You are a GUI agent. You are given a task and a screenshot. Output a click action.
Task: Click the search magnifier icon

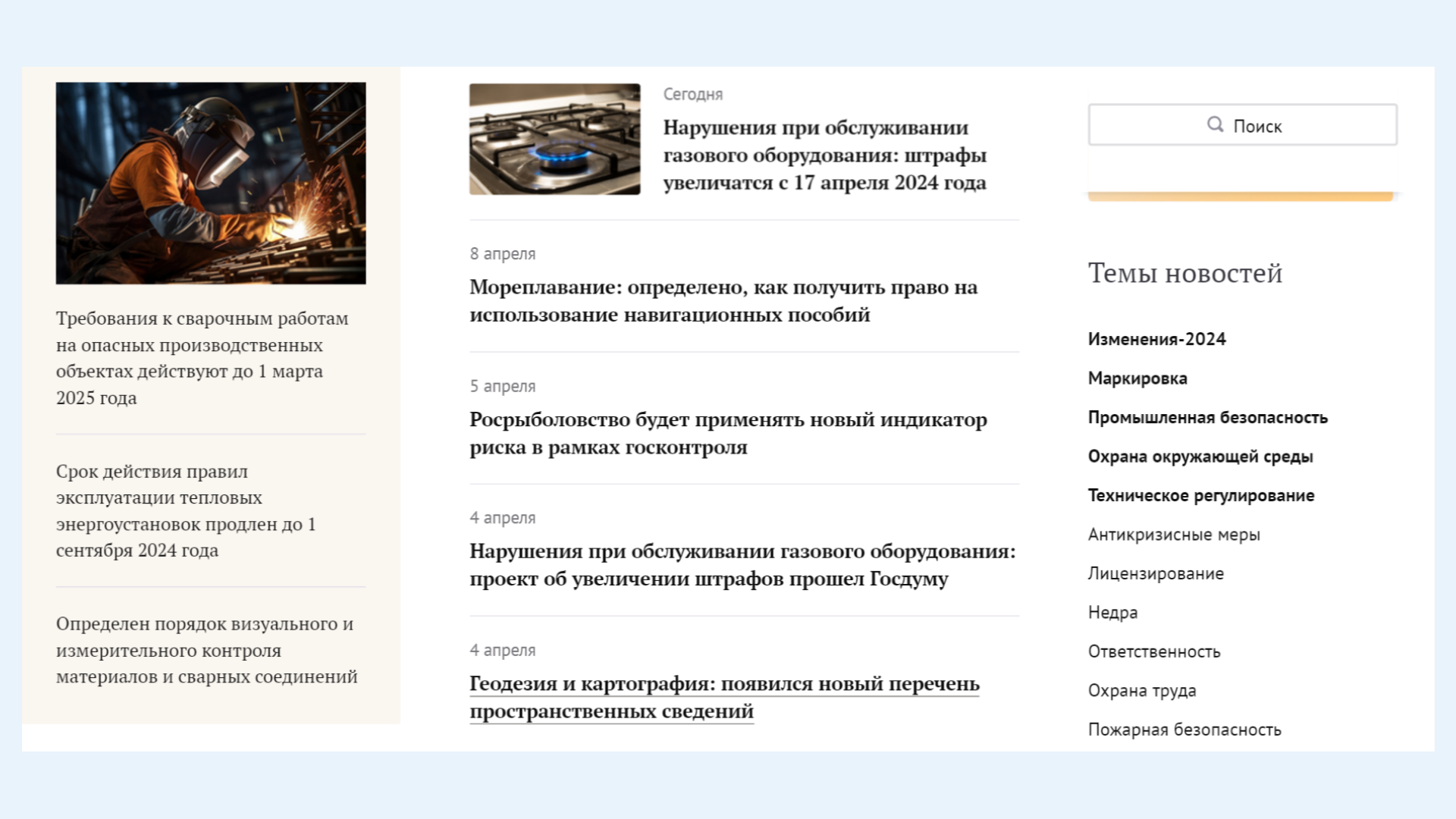1215,124
